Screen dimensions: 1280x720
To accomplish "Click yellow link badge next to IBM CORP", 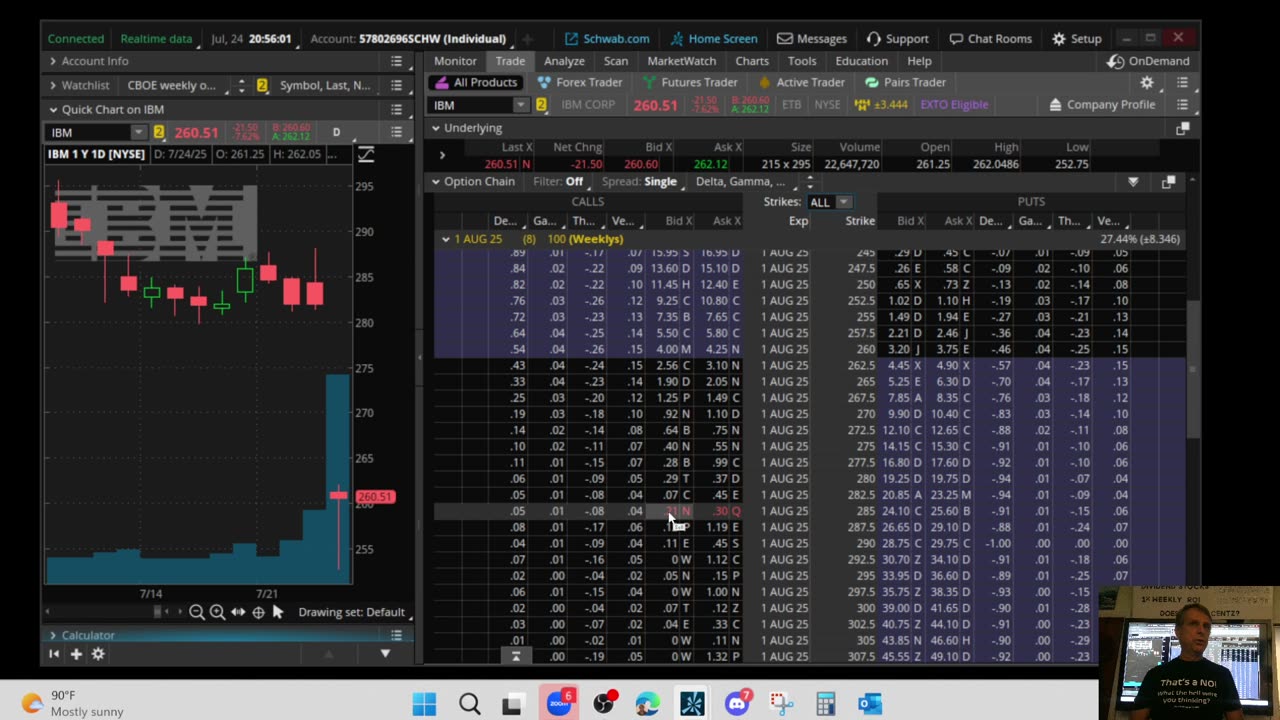I will [x=541, y=105].
